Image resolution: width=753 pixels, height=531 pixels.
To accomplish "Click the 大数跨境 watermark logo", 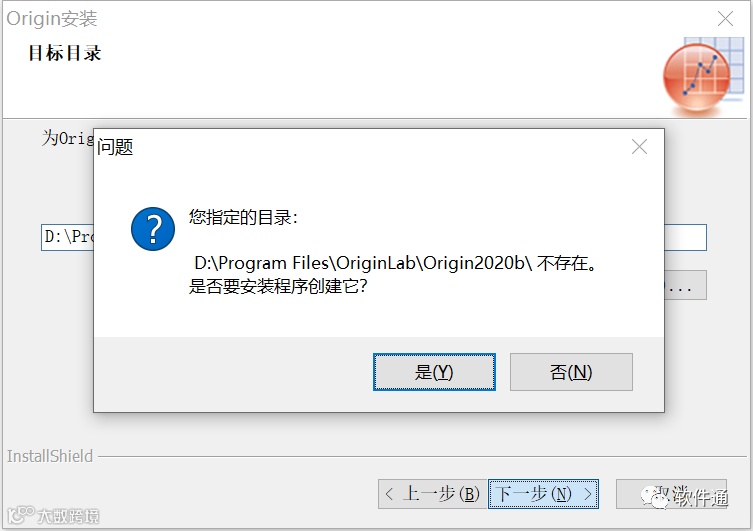I will tap(53, 516).
